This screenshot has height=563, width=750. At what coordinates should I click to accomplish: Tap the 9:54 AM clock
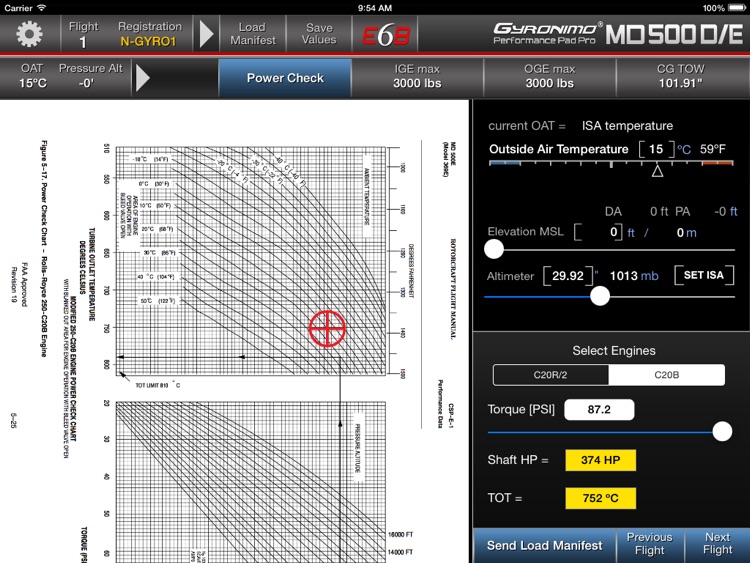pos(375,8)
